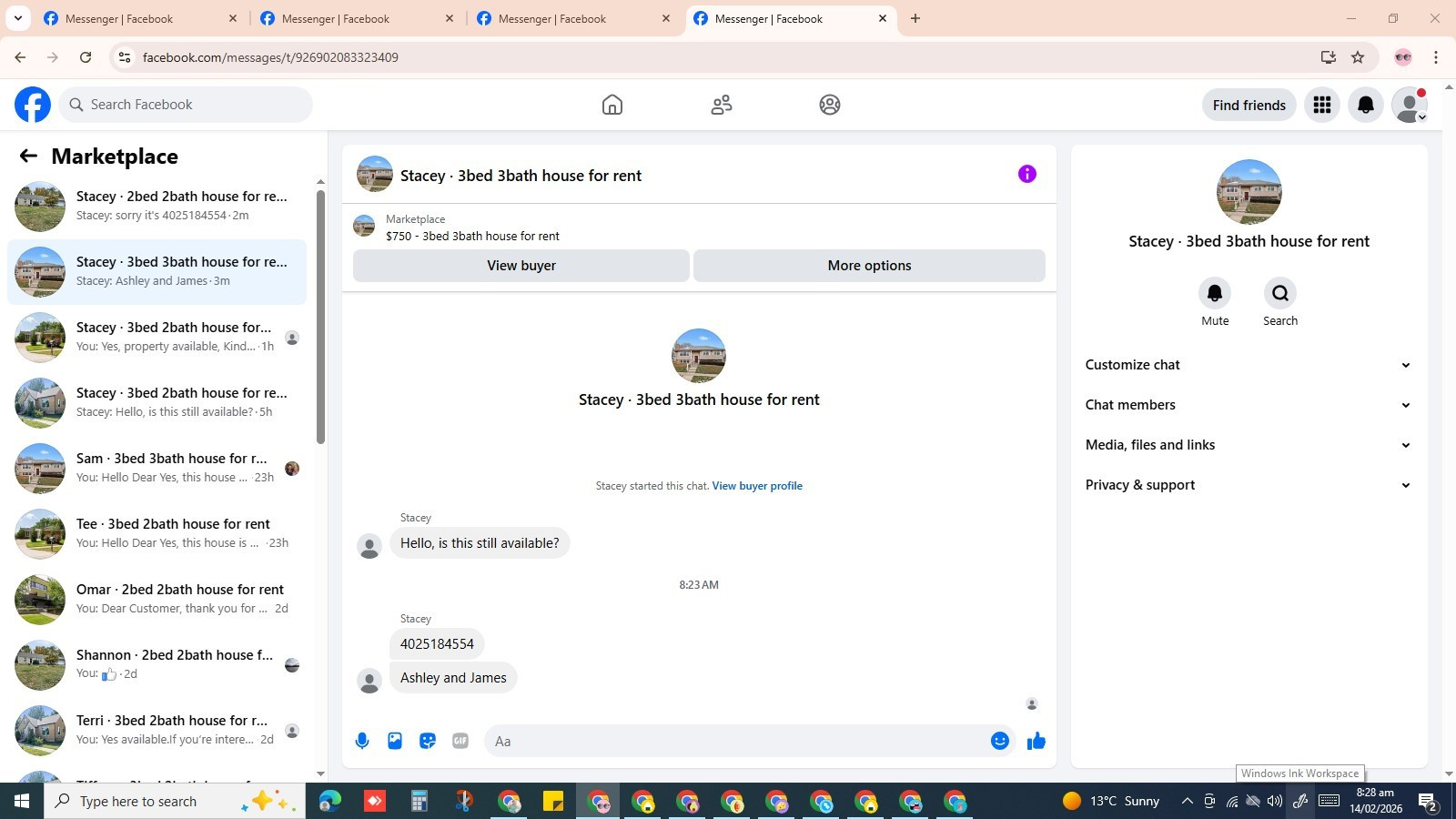Switch to the first Messenger tab

pyautogui.click(x=141, y=18)
